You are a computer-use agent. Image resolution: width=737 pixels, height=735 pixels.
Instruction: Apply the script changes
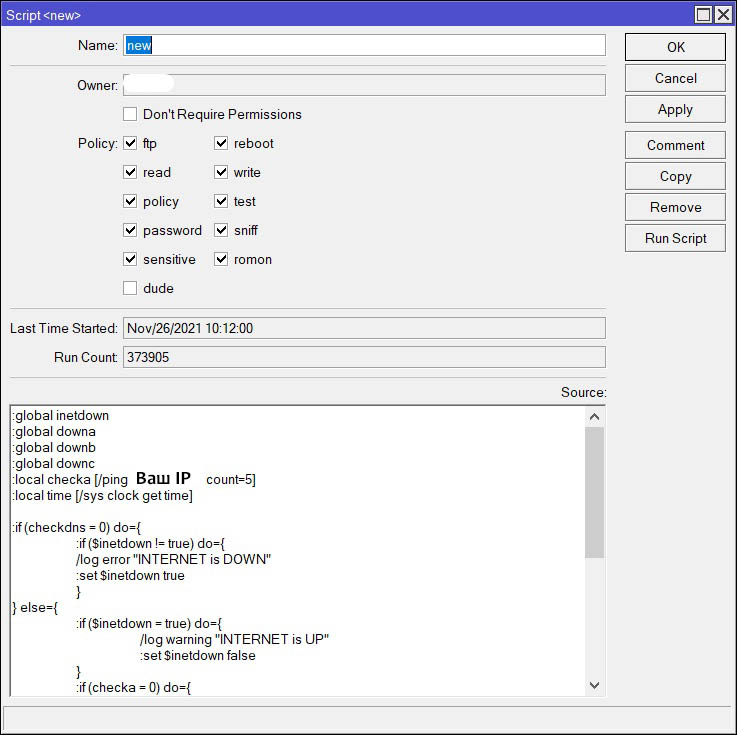click(x=675, y=109)
